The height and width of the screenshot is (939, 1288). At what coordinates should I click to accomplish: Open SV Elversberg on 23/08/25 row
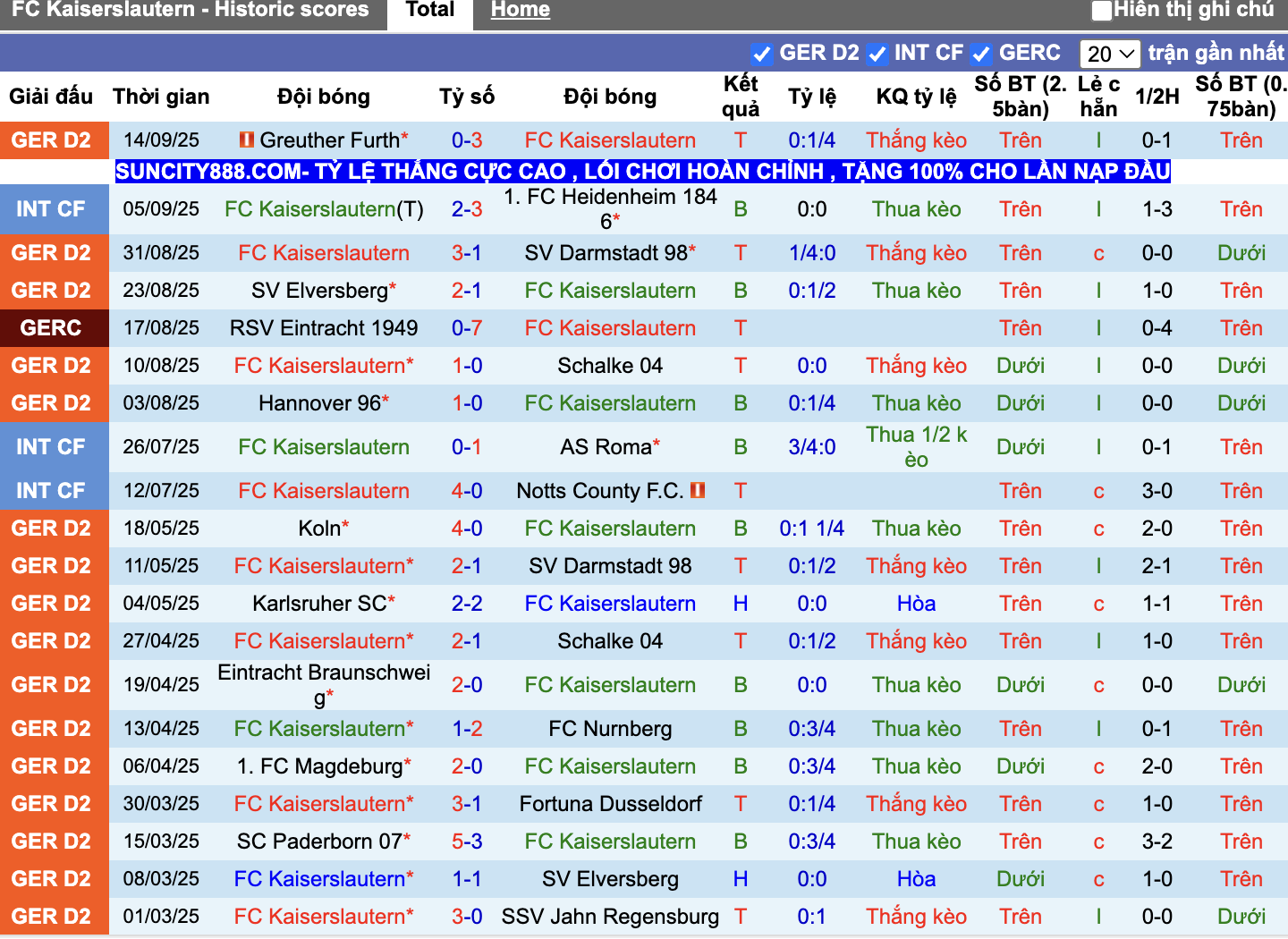(x=319, y=291)
